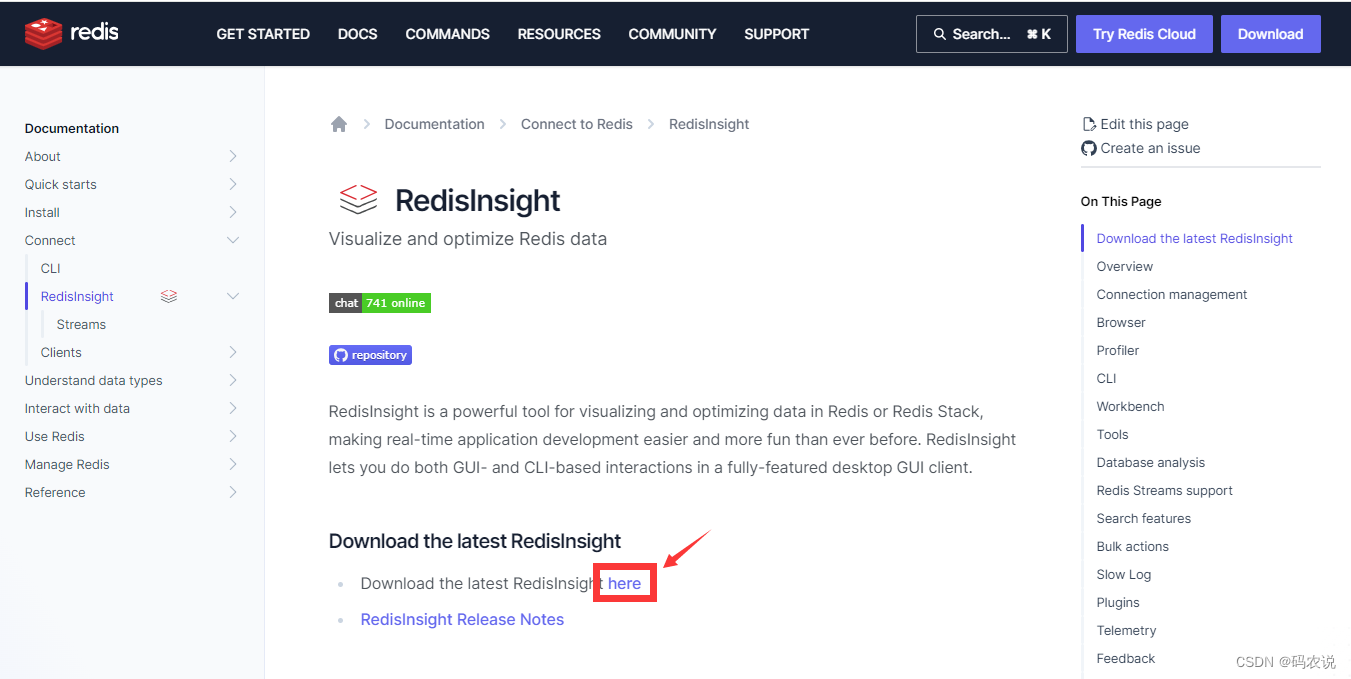Click the Download button in the header
Screen dimensions: 1351x679
[x=1271, y=34]
